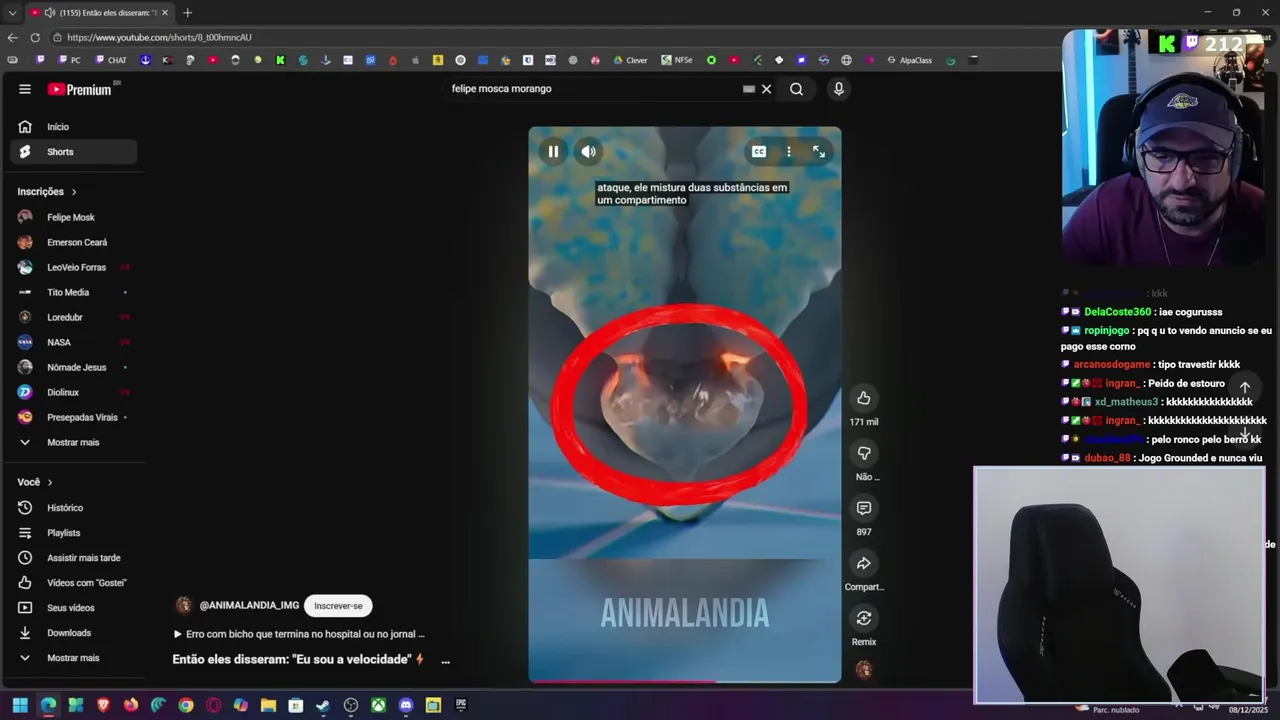Screen dimensions: 1280x720
Task: Open the NFSe bookmark
Action: (677, 60)
